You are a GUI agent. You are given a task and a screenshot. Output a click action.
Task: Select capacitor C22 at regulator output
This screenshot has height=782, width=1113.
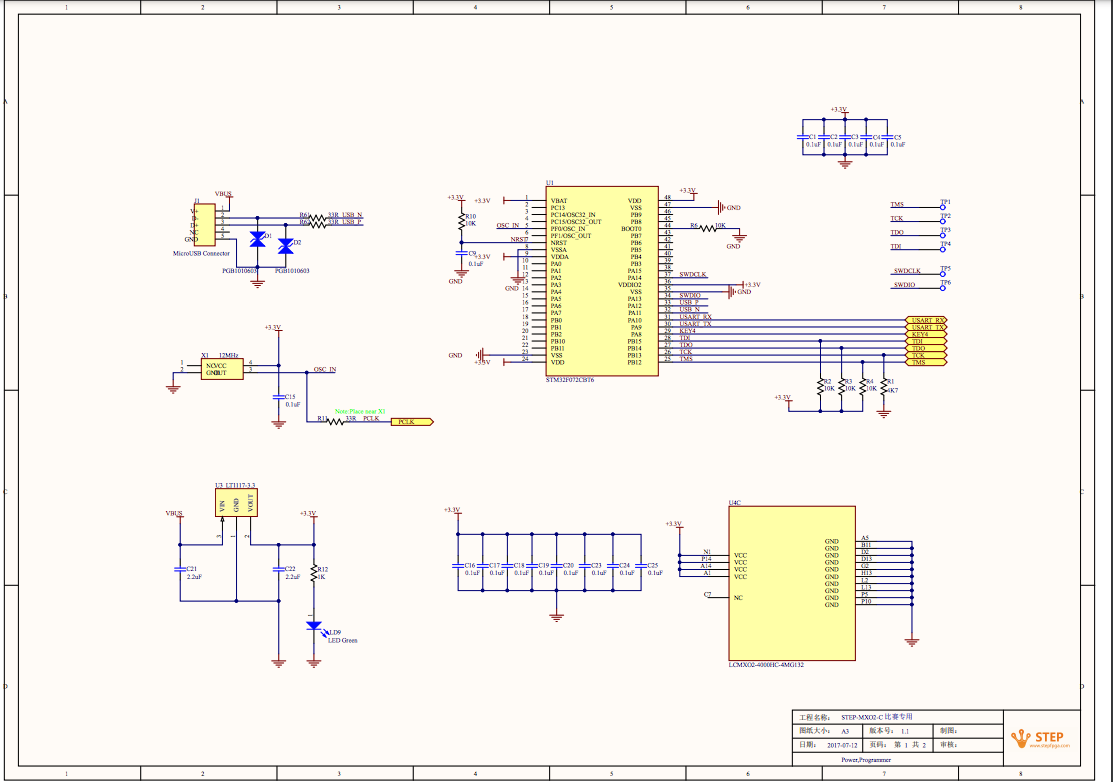point(278,569)
